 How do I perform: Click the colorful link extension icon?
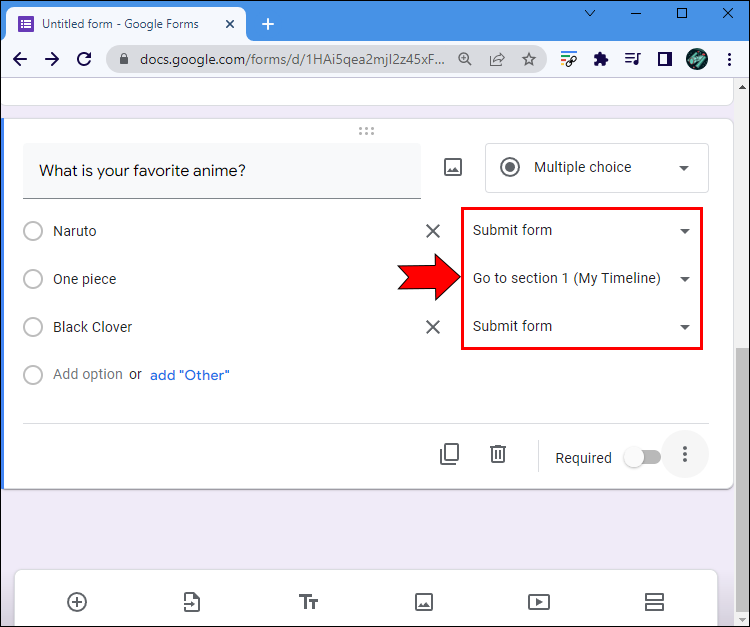click(568, 59)
